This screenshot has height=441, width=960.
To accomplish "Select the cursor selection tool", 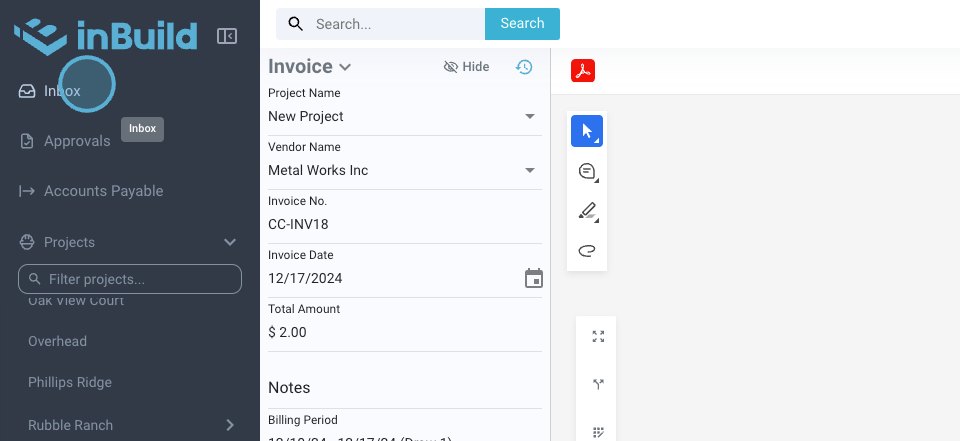I will tap(587, 131).
